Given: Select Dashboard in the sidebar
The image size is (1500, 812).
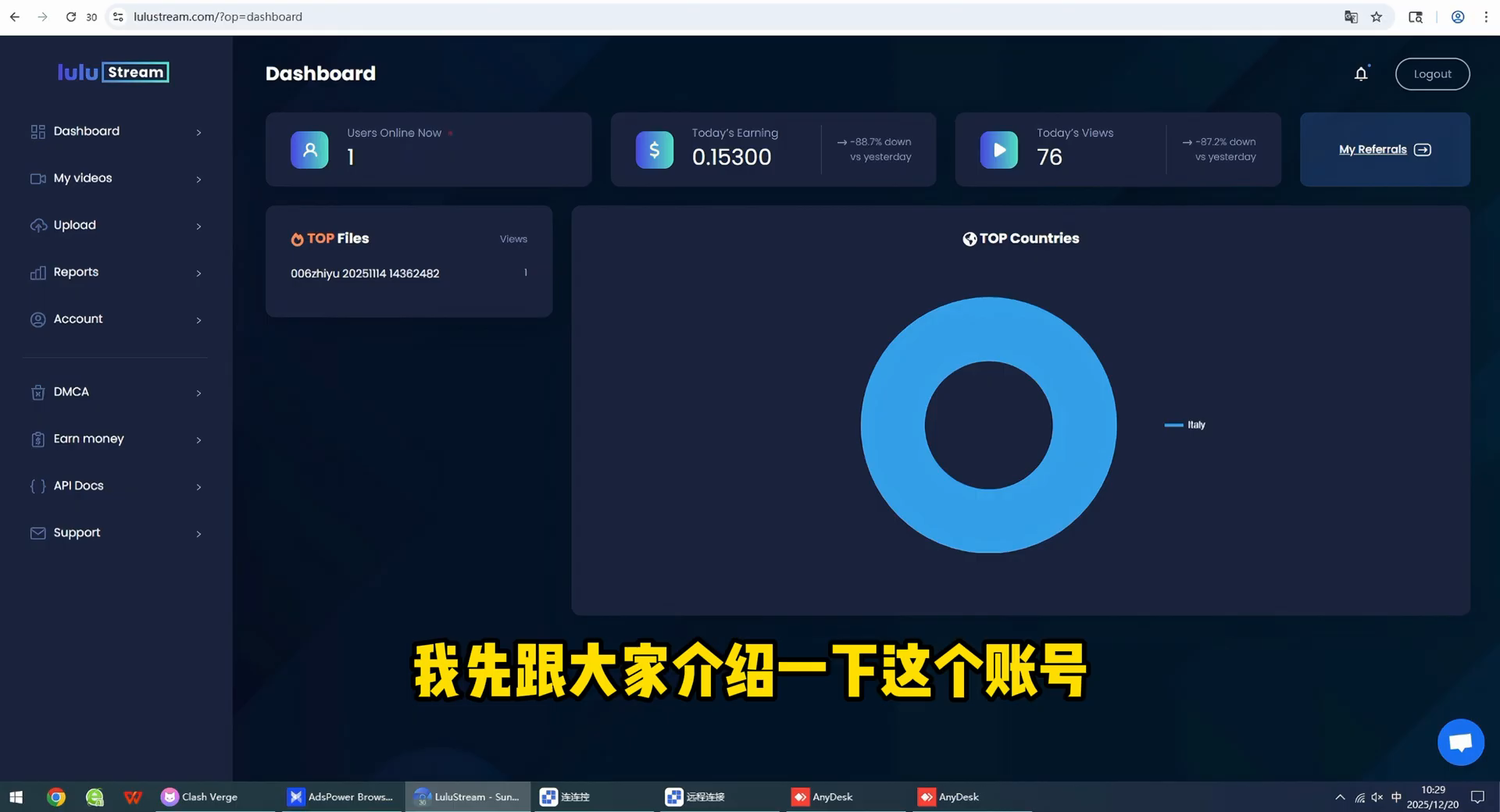Looking at the screenshot, I should (116, 131).
